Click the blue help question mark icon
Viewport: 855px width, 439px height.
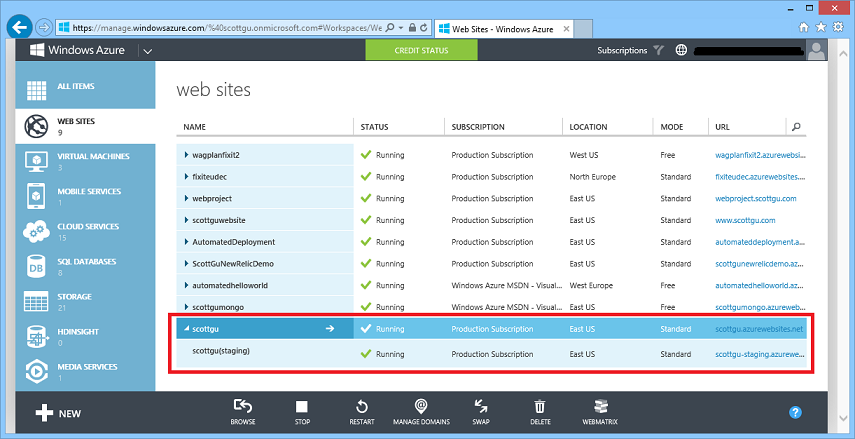796,412
